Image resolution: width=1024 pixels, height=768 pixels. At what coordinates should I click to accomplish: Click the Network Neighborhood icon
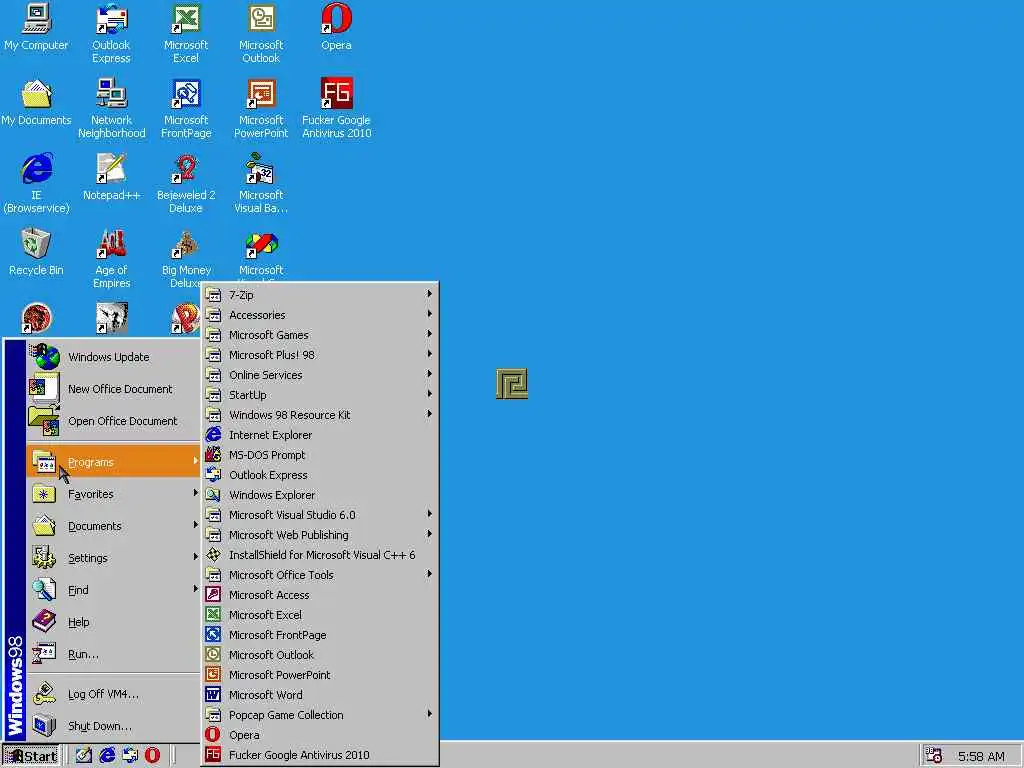[x=112, y=108]
